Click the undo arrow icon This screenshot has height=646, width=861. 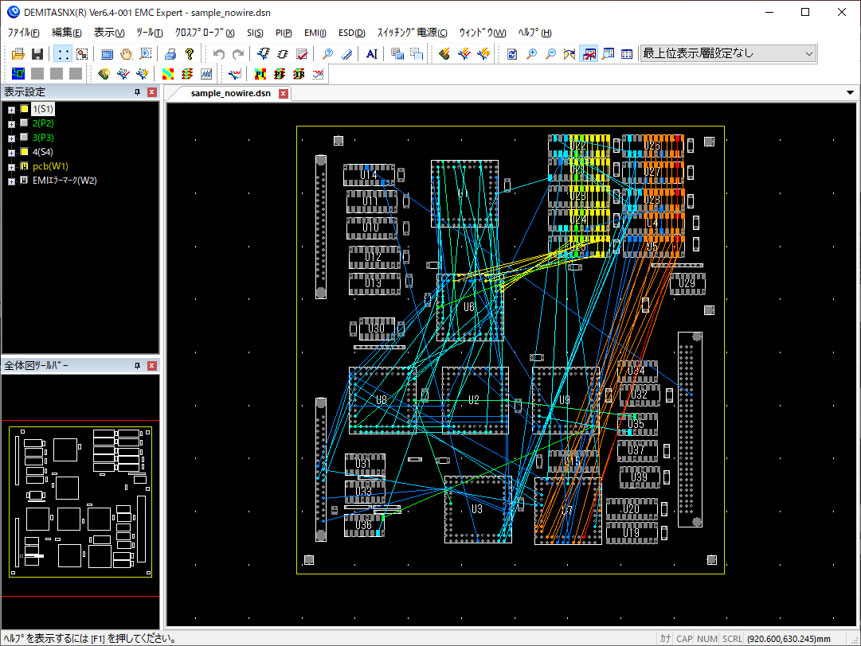(x=218, y=54)
